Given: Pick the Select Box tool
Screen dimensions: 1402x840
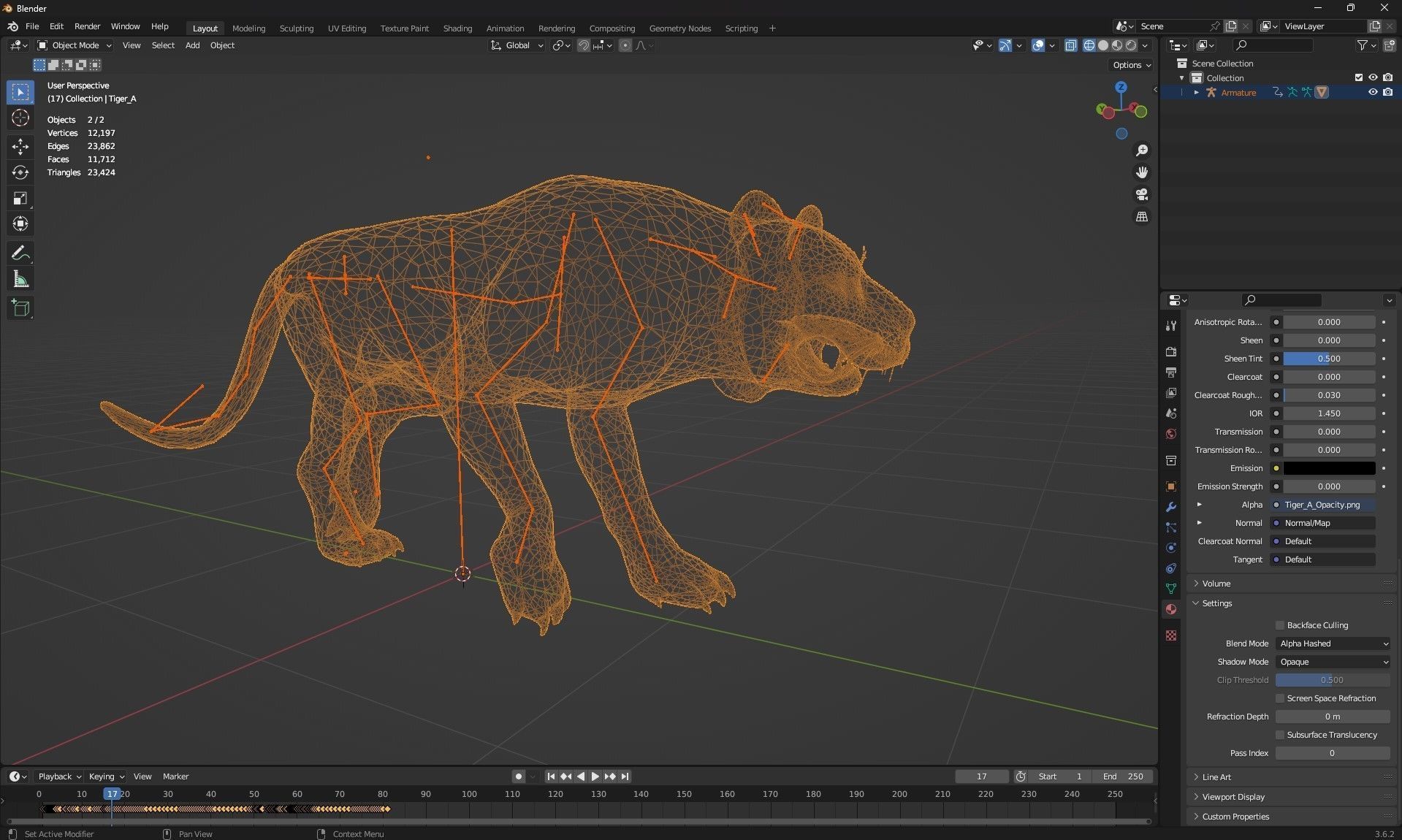Looking at the screenshot, I should 20,92.
